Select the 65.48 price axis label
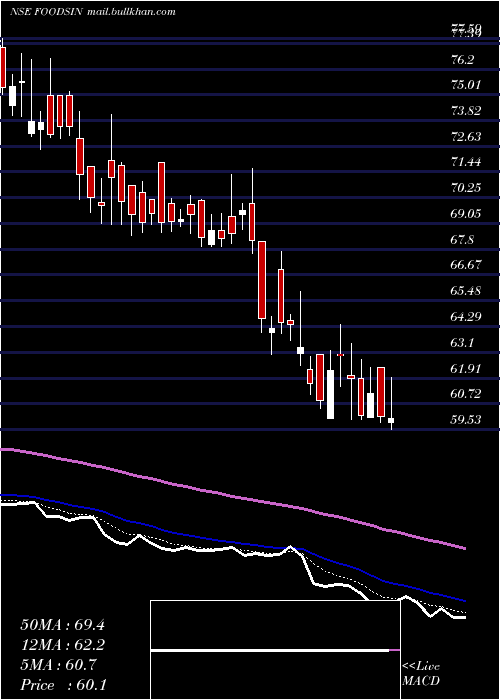 [466, 291]
